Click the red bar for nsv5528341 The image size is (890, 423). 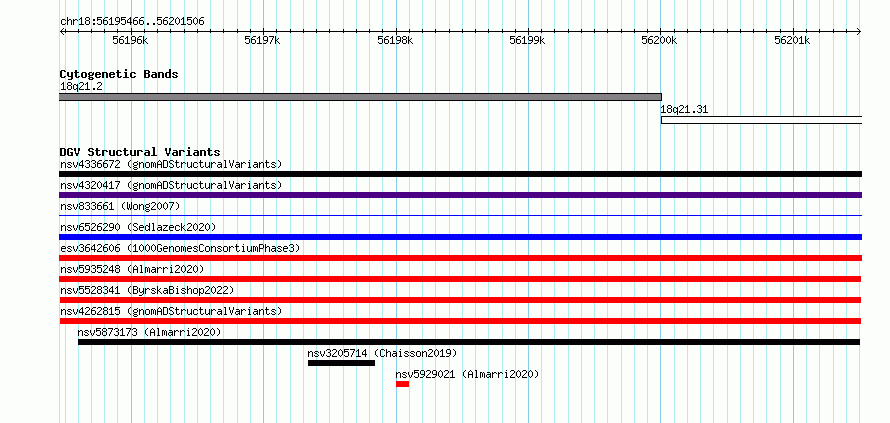pyautogui.click(x=460, y=300)
